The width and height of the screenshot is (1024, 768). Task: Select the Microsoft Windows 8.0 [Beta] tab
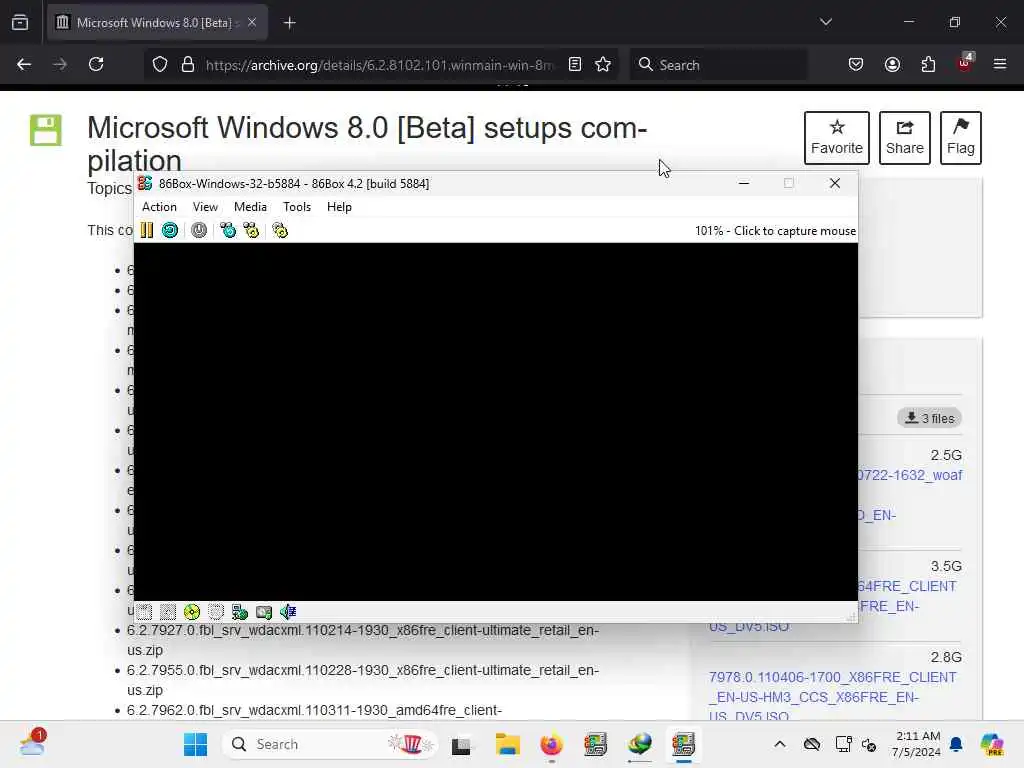(x=157, y=23)
